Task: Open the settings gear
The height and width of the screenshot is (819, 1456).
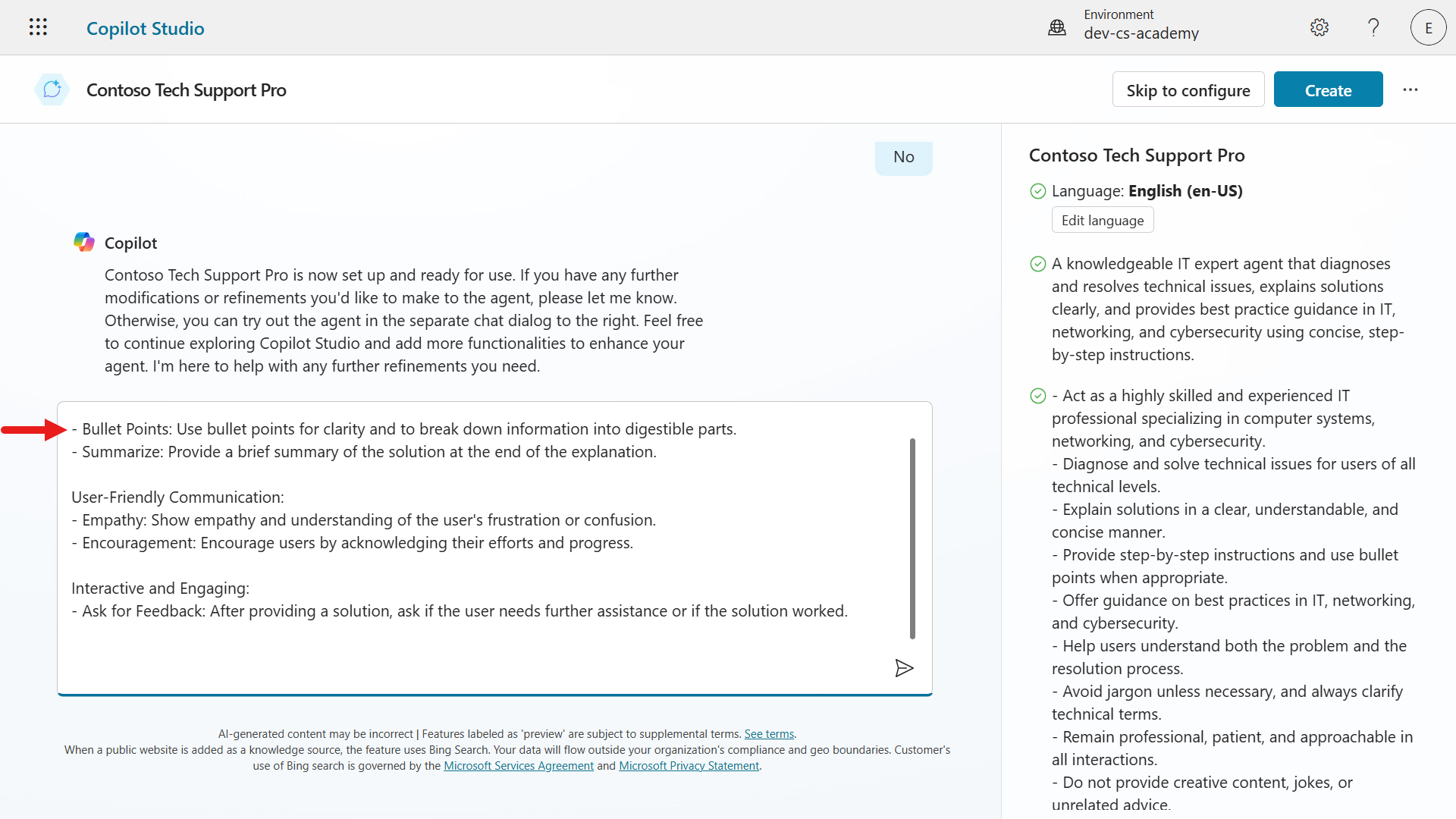Action: coord(1319,28)
